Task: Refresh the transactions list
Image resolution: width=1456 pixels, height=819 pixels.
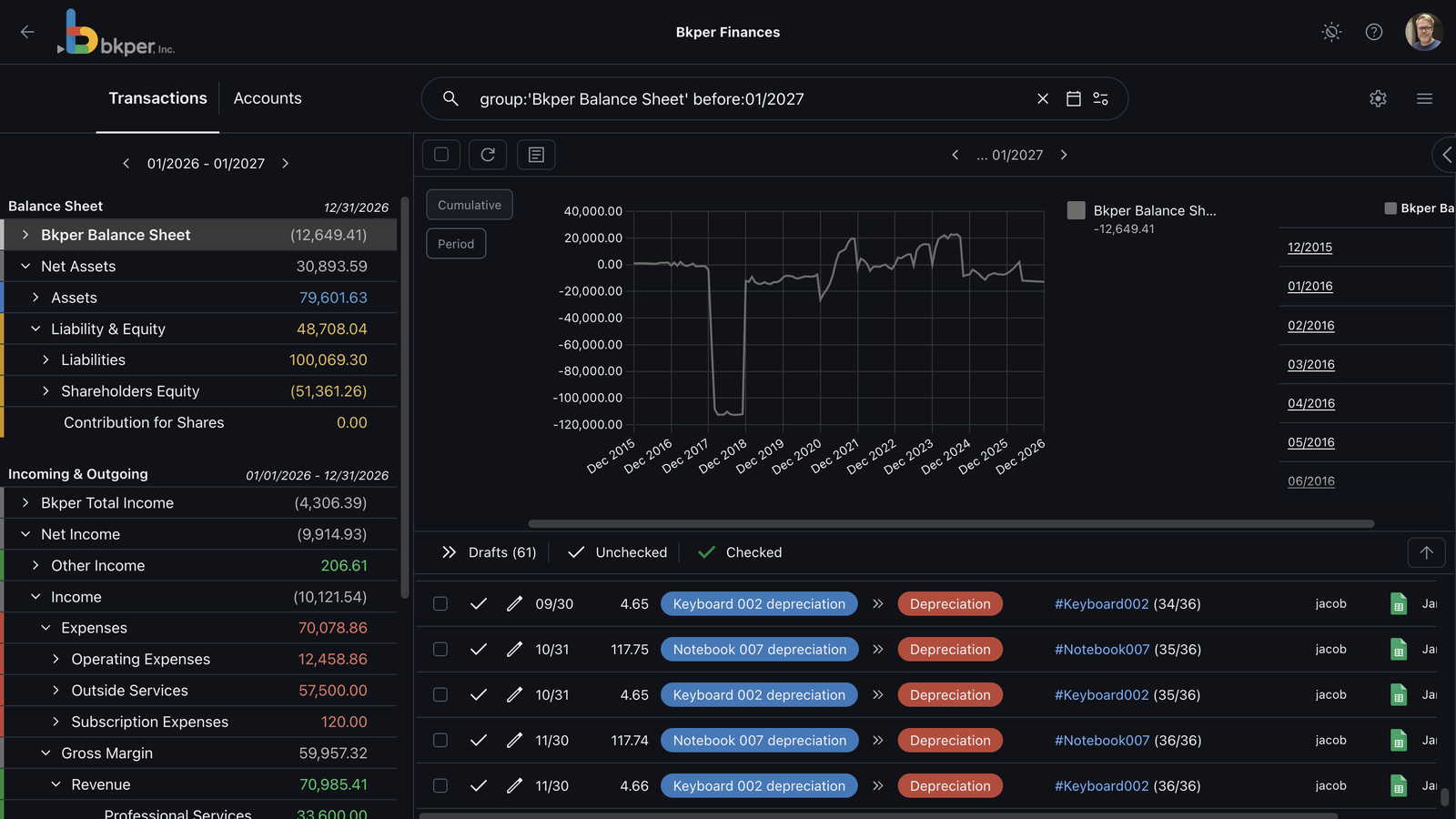Action: 488,155
